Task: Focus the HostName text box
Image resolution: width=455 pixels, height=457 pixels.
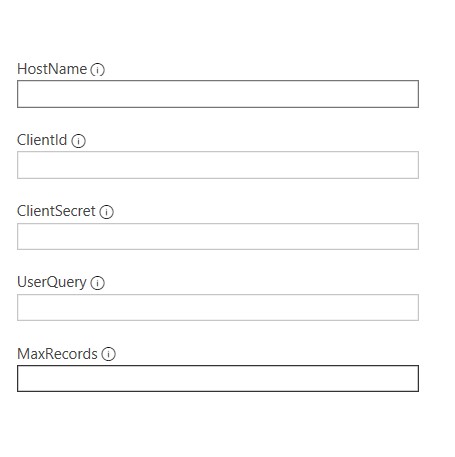Action: pos(218,94)
